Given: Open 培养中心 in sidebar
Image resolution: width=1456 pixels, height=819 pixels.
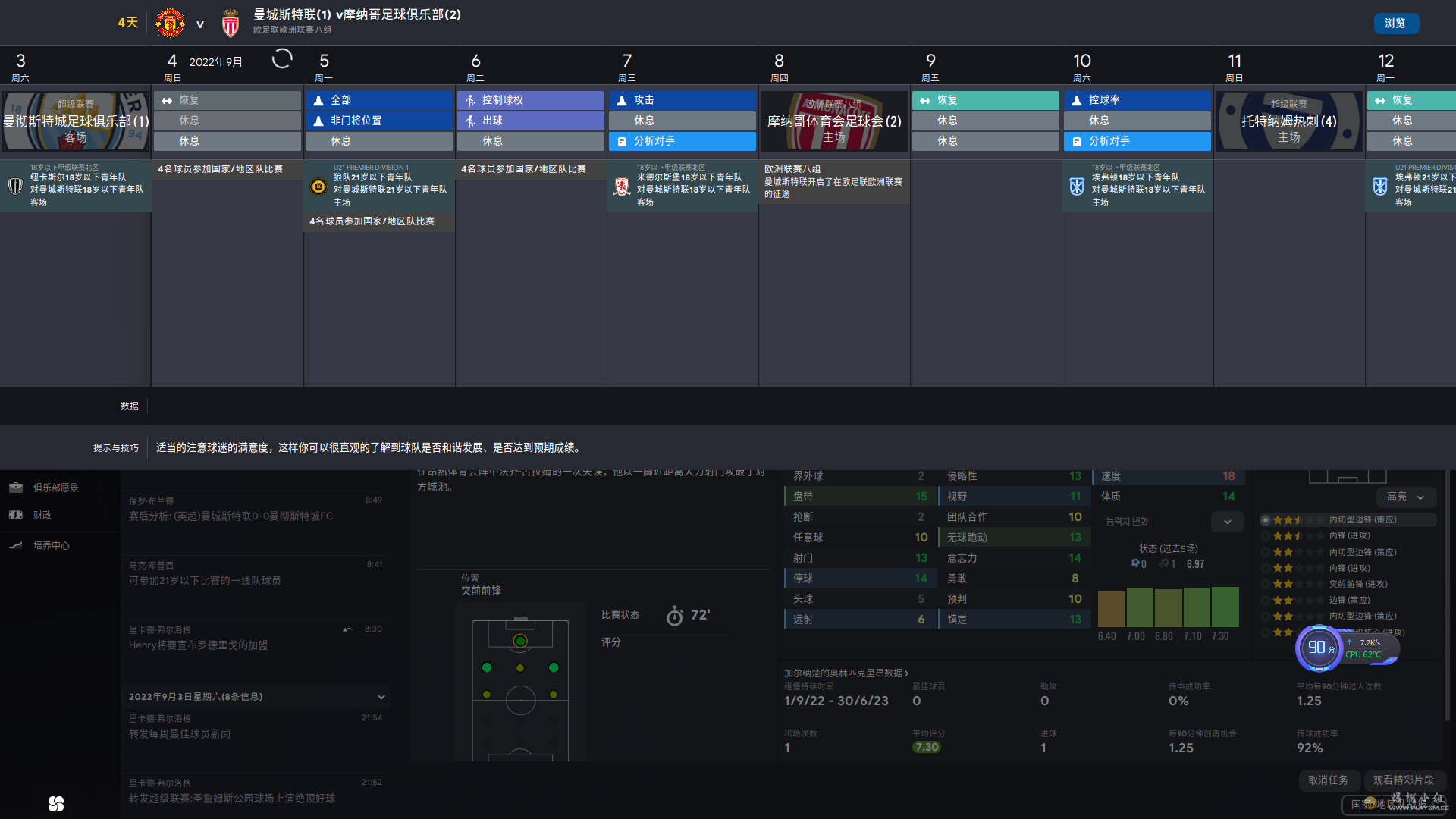Looking at the screenshot, I should 51,545.
